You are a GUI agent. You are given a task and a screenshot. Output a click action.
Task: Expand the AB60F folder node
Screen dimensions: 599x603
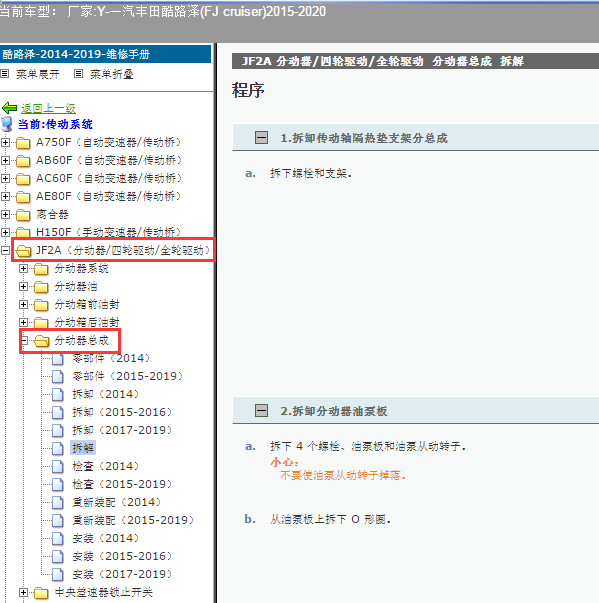5,160
